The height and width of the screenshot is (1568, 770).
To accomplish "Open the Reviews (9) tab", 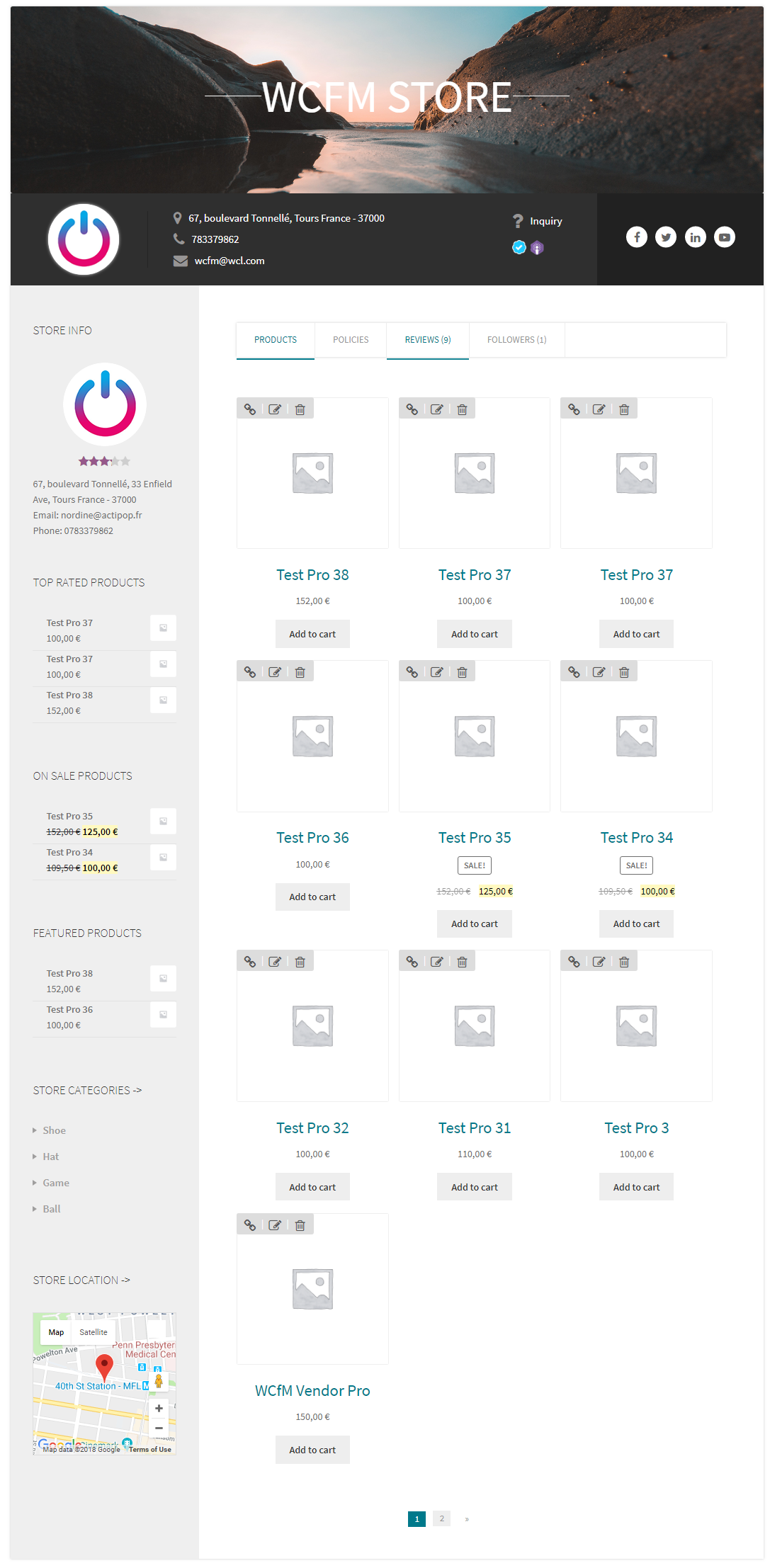I will click(x=427, y=340).
